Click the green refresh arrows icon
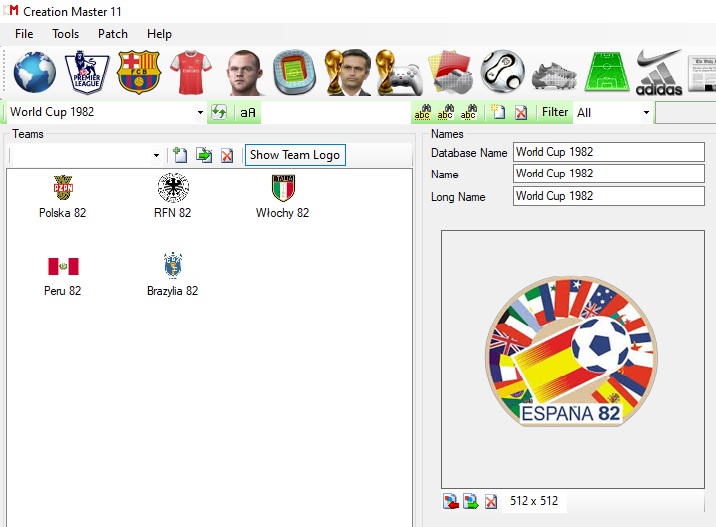 219,112
